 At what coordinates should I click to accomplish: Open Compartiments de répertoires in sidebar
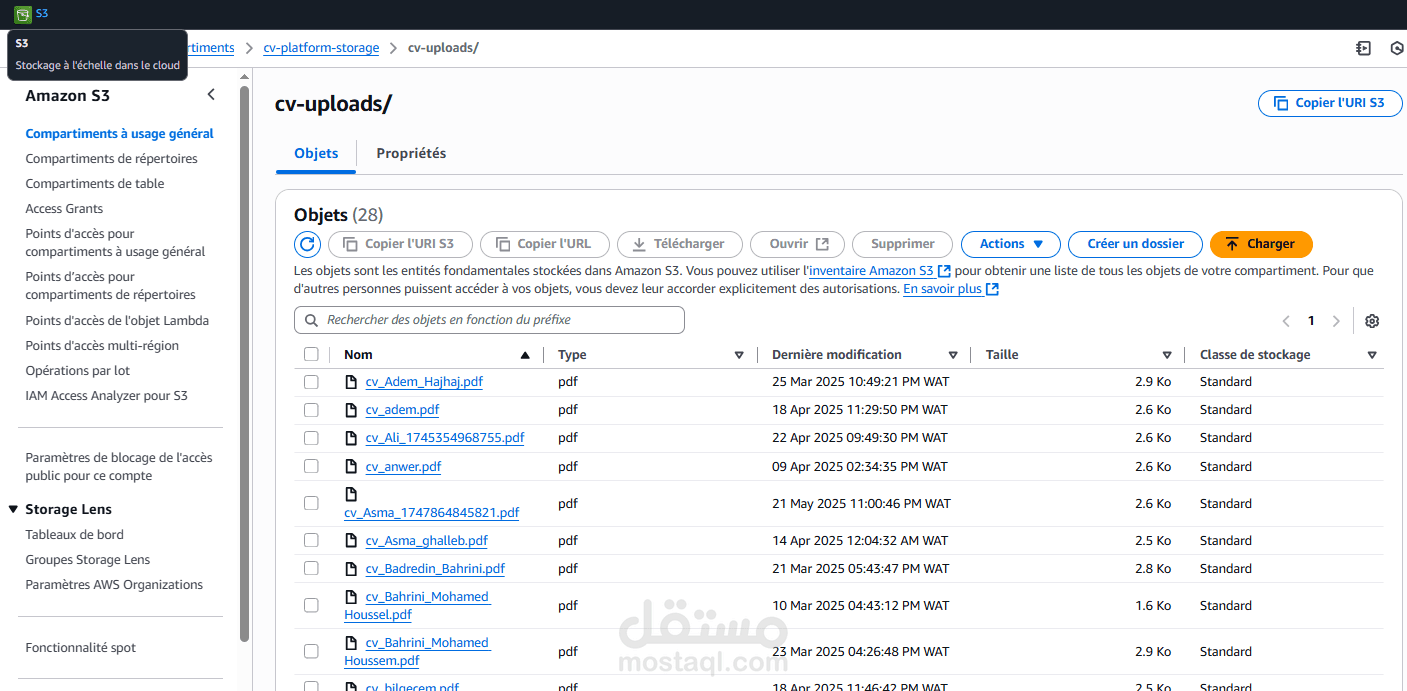pyautogui.click(x=111, y=158)
